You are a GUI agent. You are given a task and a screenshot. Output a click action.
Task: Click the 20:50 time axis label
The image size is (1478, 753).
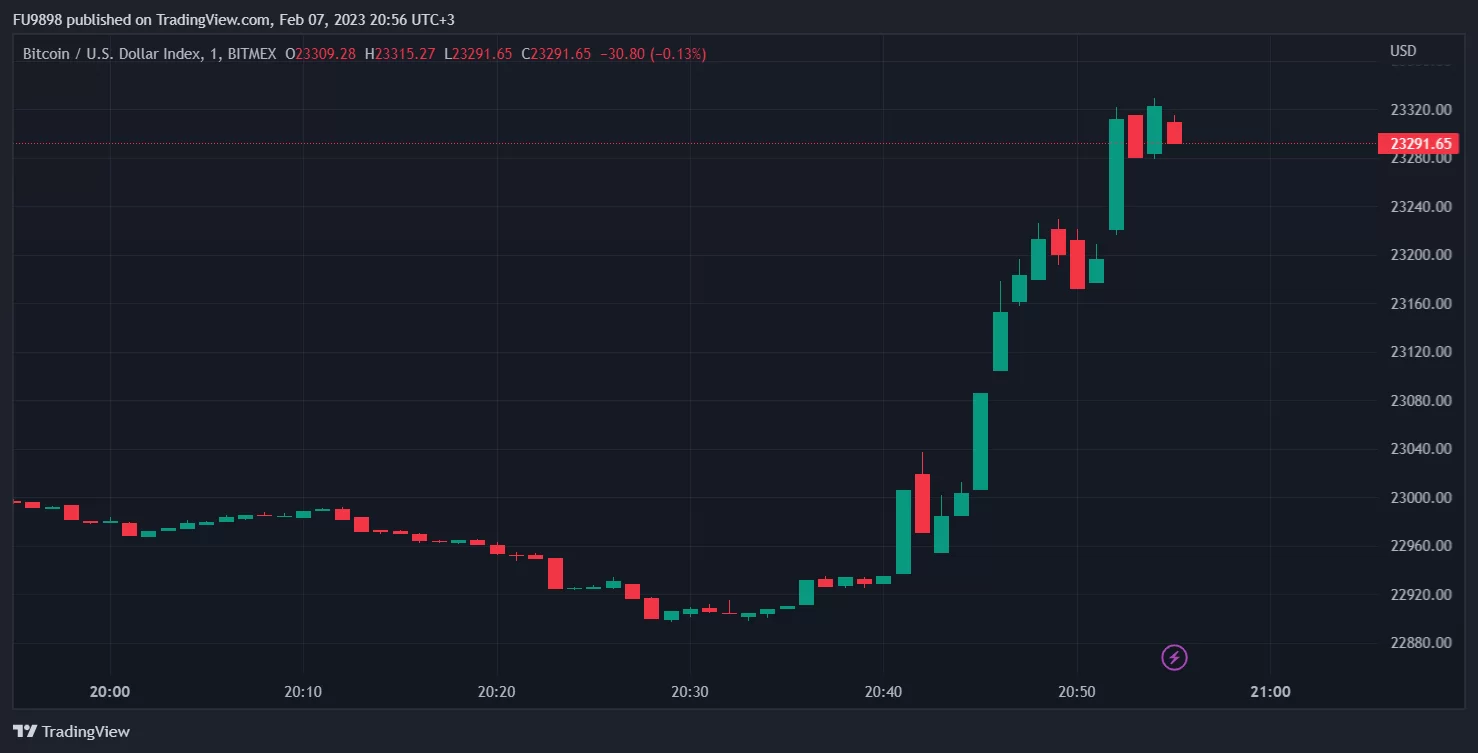[1077, 691]
